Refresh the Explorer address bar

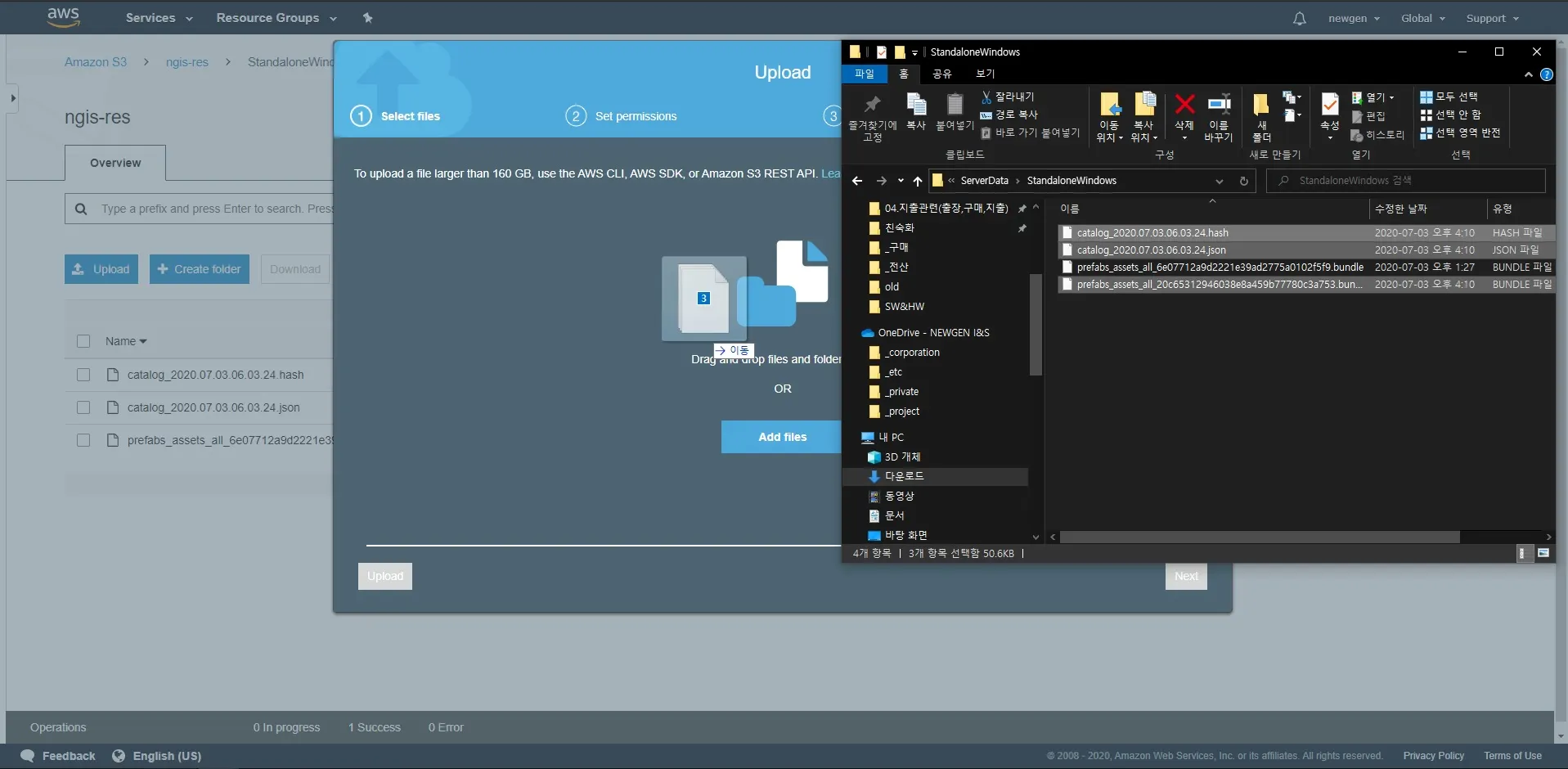1244,181
